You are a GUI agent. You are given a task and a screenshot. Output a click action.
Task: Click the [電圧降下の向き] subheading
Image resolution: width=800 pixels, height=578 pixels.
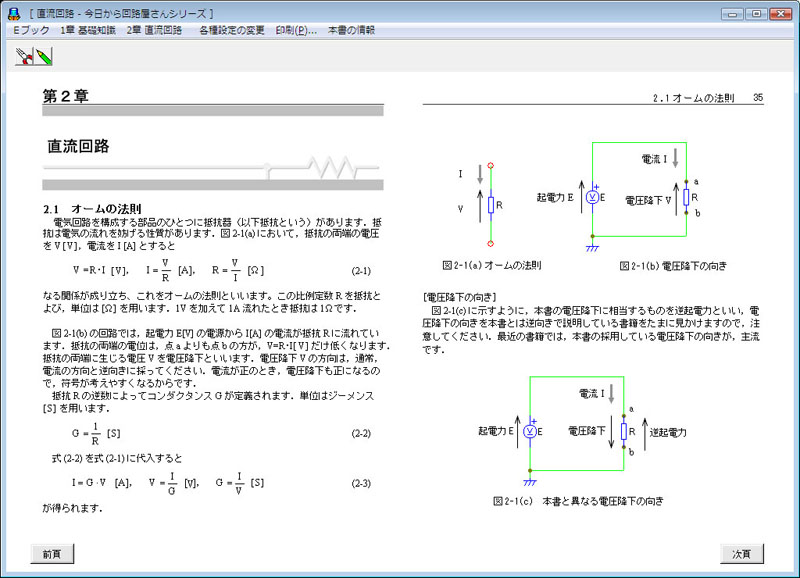coord(460,297)
